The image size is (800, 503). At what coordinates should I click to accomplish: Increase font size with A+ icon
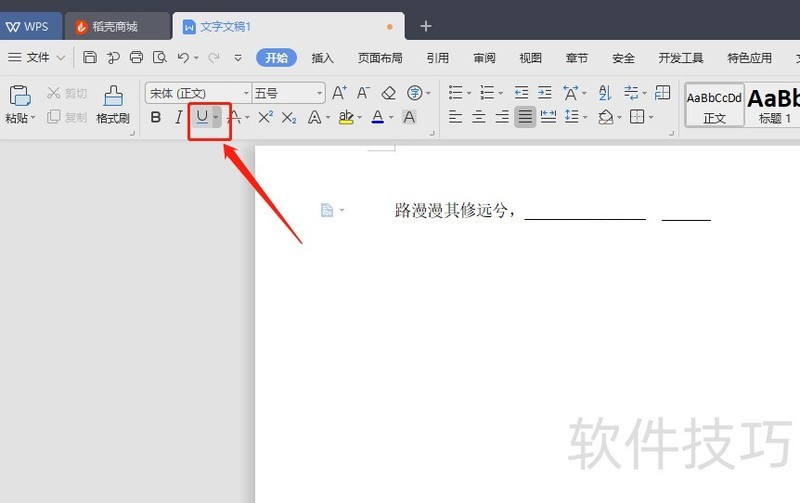339,93
